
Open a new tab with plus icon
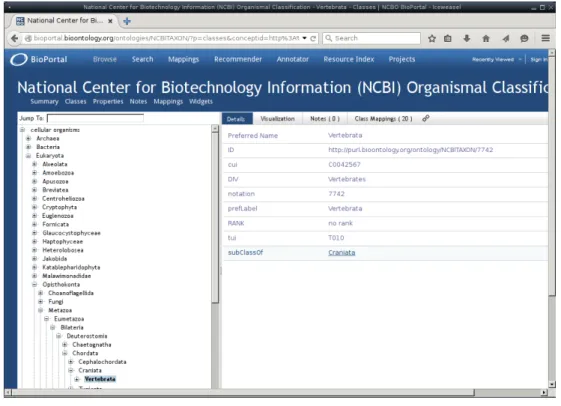(x=127, y=21)
